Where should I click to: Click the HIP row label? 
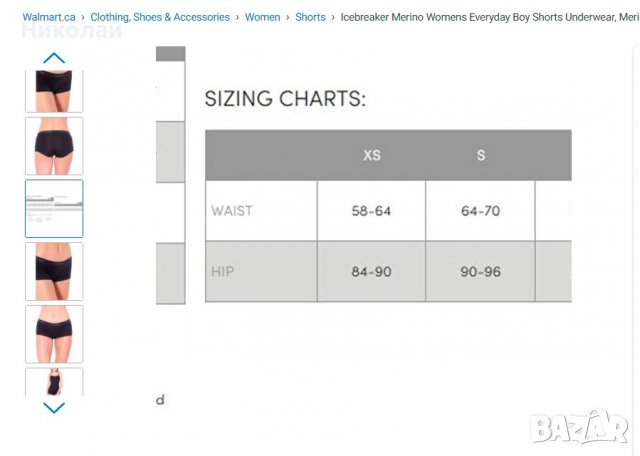[x=223, y=271]
